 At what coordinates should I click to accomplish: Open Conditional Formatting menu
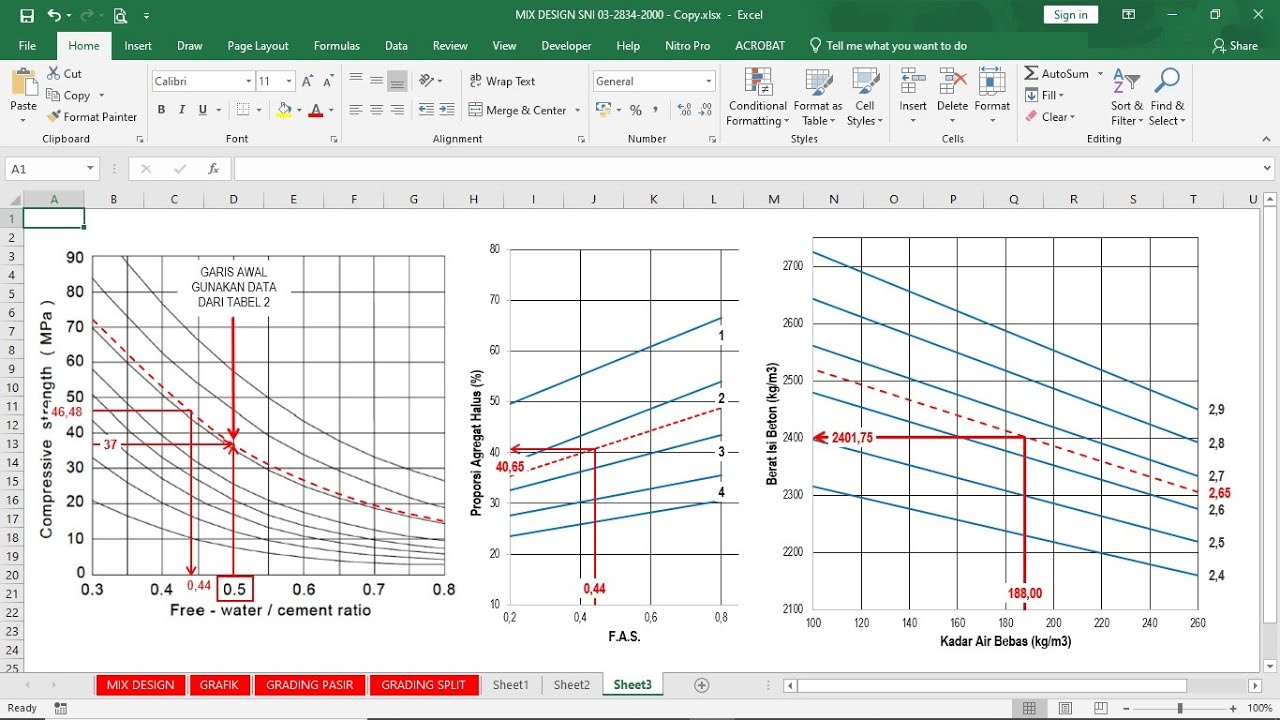tap(757, 97)
